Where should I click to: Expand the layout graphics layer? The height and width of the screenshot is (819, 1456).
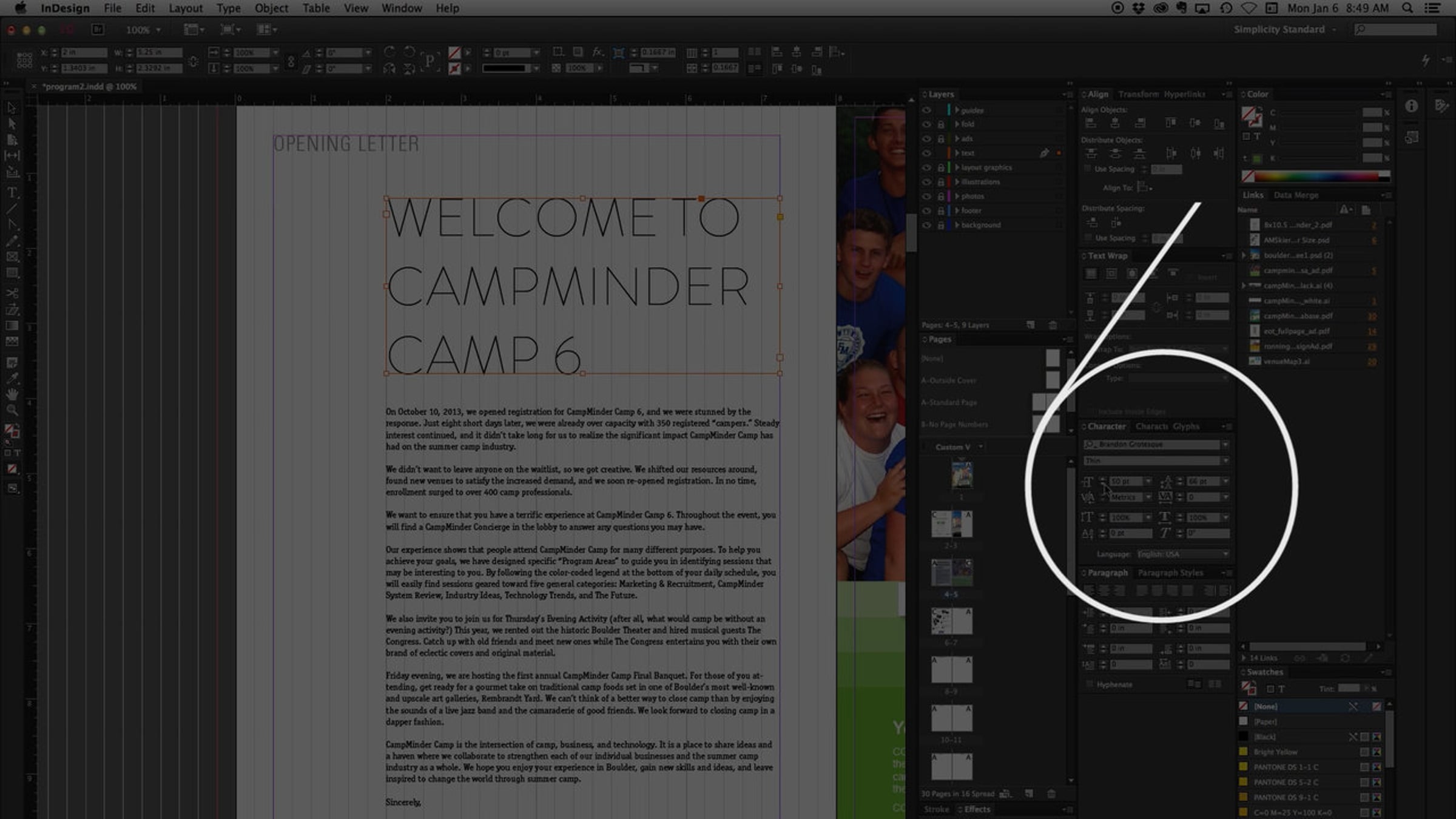tap(957, 167)
